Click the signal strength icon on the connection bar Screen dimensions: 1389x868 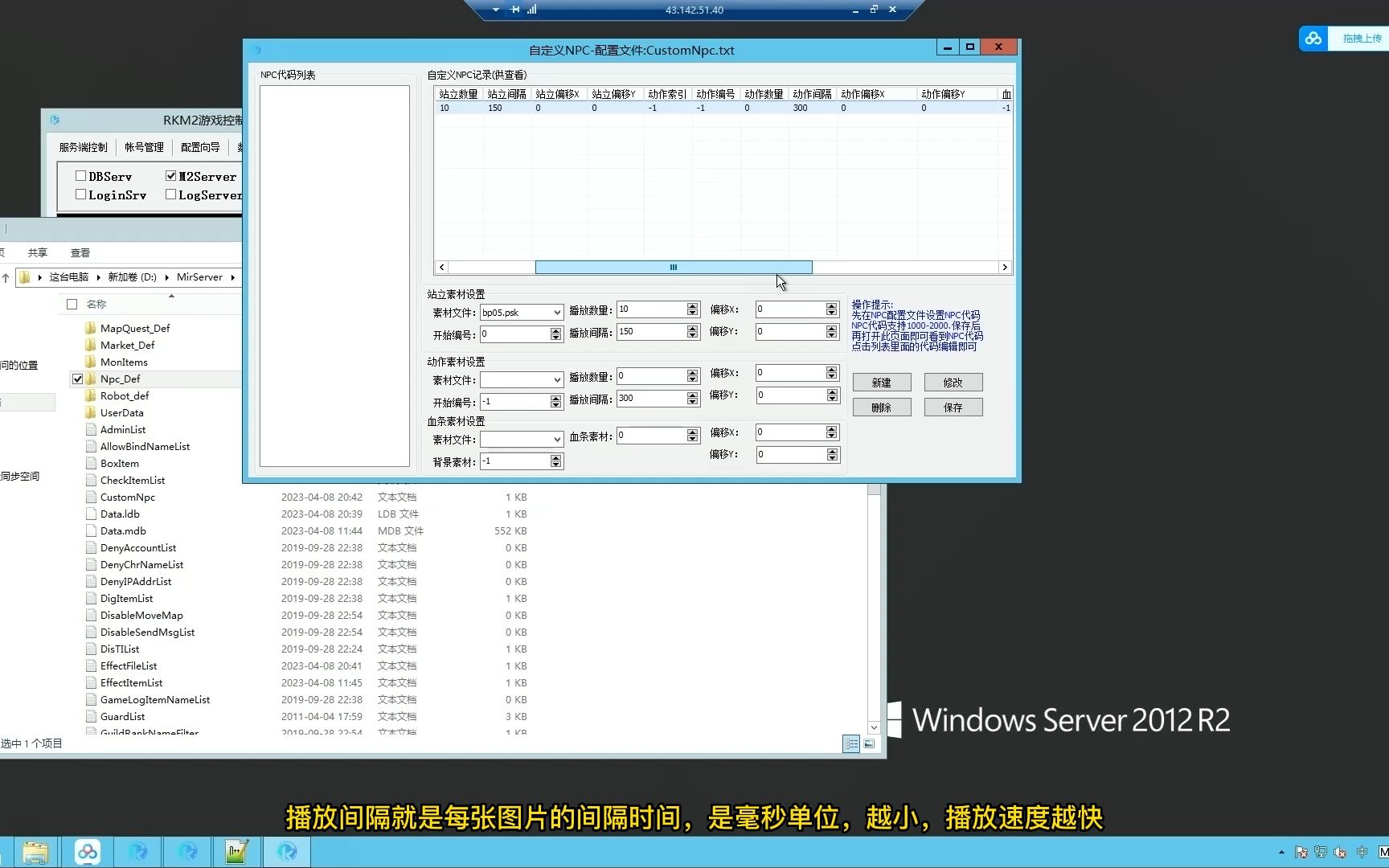coord(531,10)
